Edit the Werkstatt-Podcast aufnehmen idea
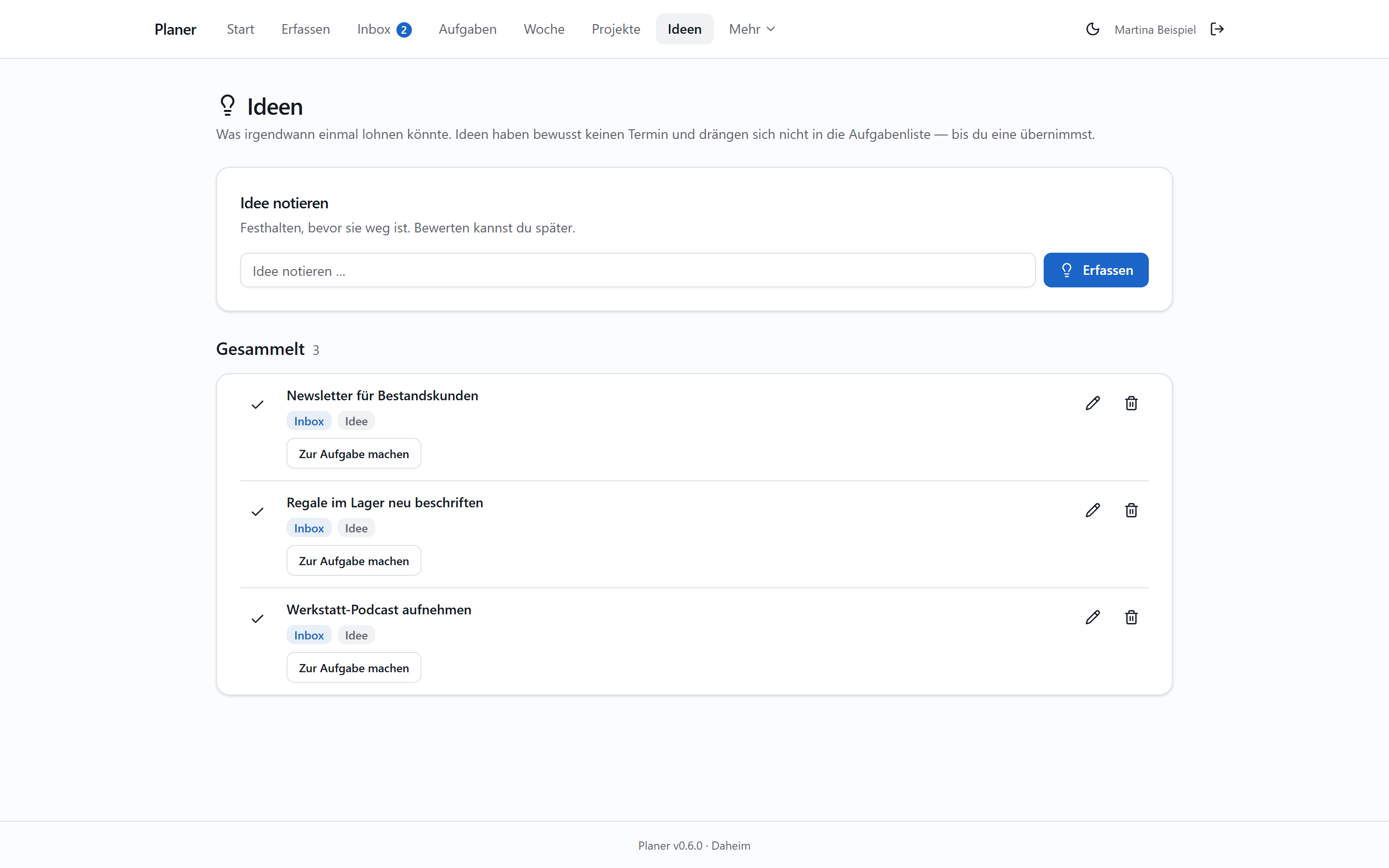Screen dimensions: 1389x868 click(1093, 617)
